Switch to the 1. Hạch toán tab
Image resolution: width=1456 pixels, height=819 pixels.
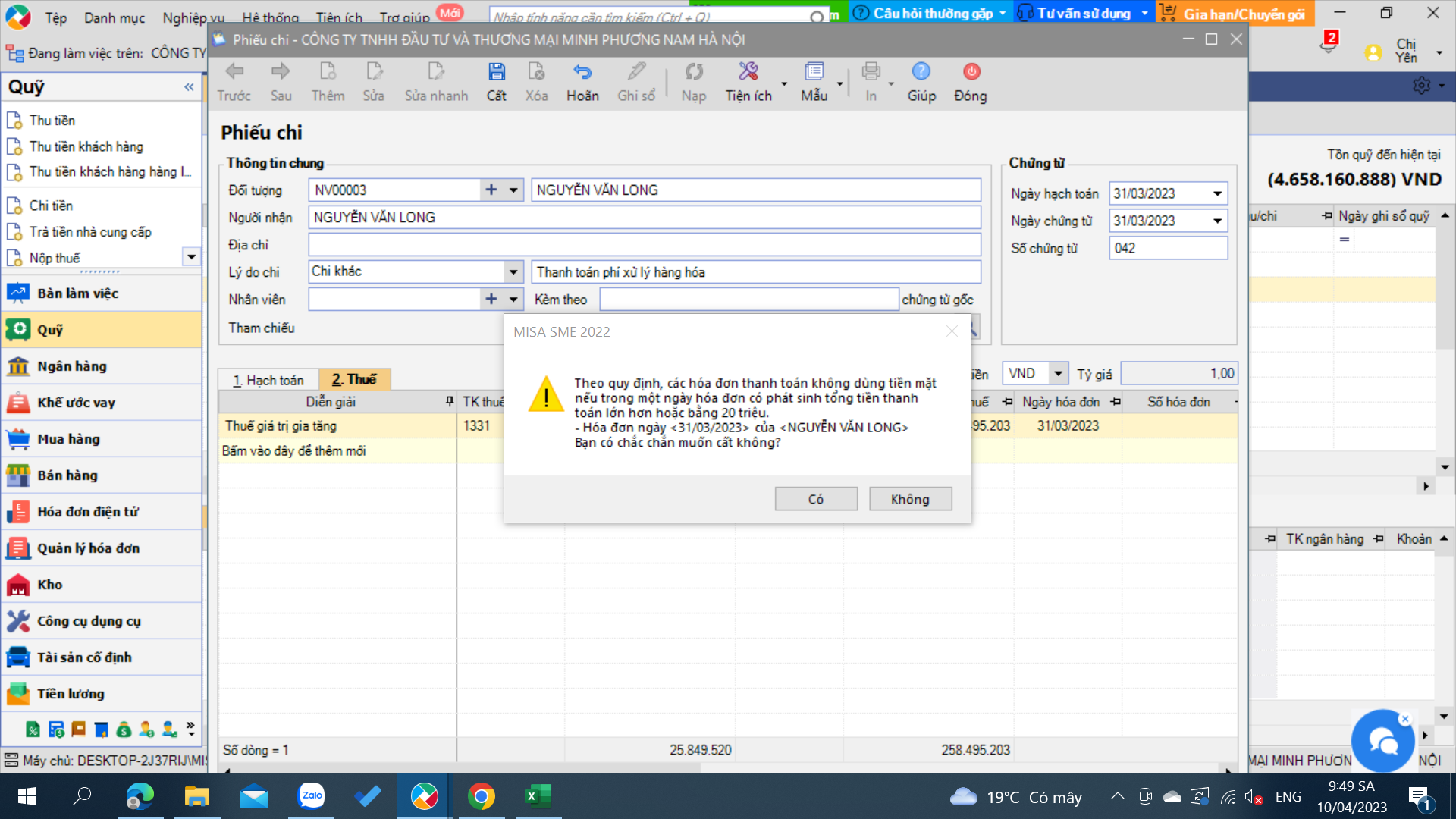click(268, 380)
